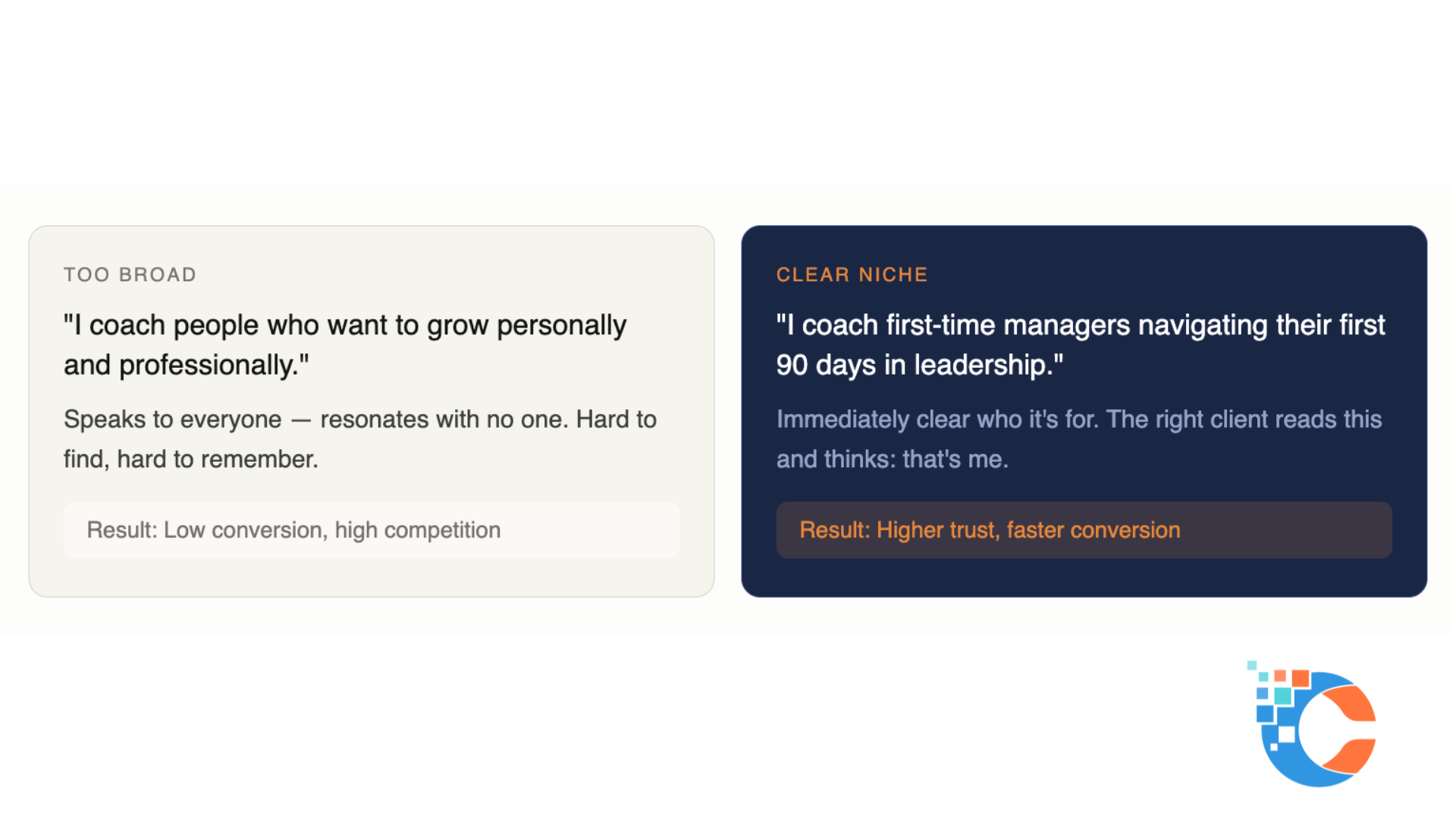Click the em dash in the left description
This screenshot has height=819, width=1456.
coord(301,420)
